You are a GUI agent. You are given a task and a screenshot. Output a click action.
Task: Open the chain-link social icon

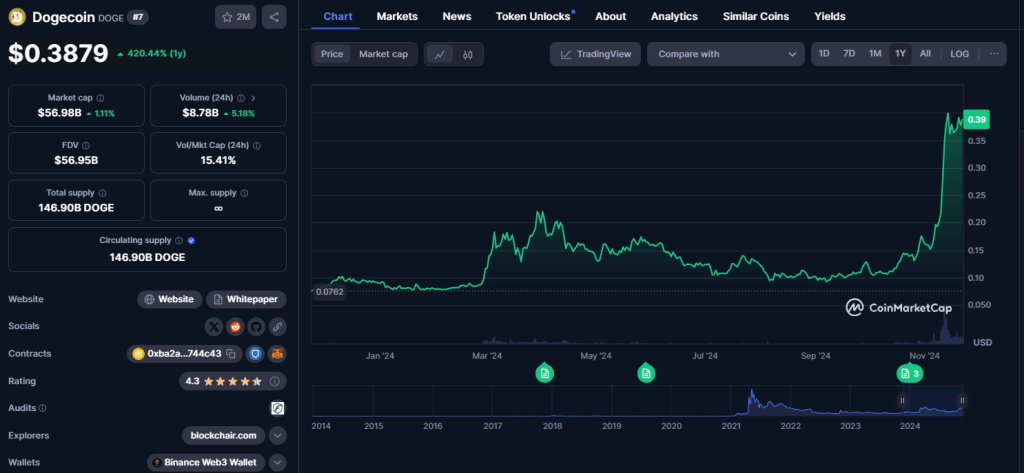pos(277,326)
